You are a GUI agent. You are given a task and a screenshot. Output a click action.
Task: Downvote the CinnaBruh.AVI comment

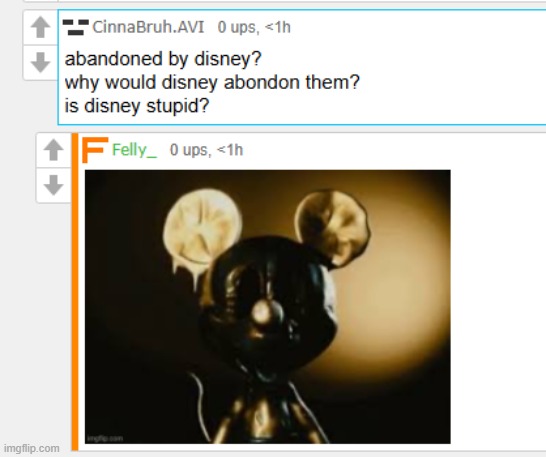(x=40, y=62)
